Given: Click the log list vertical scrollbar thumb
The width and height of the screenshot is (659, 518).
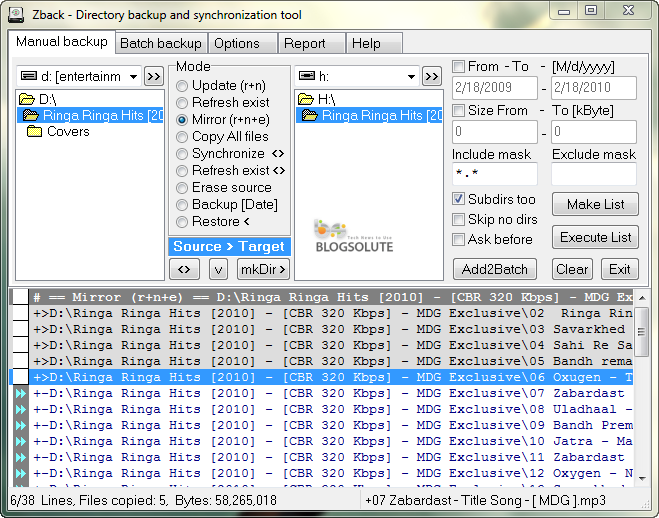Looking at the screenshot, I should [641, 332].
